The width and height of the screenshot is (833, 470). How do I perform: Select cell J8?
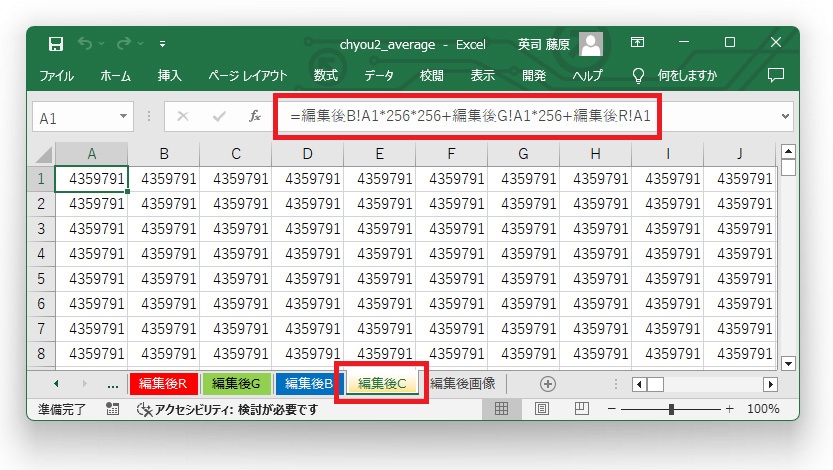point(740,354)
